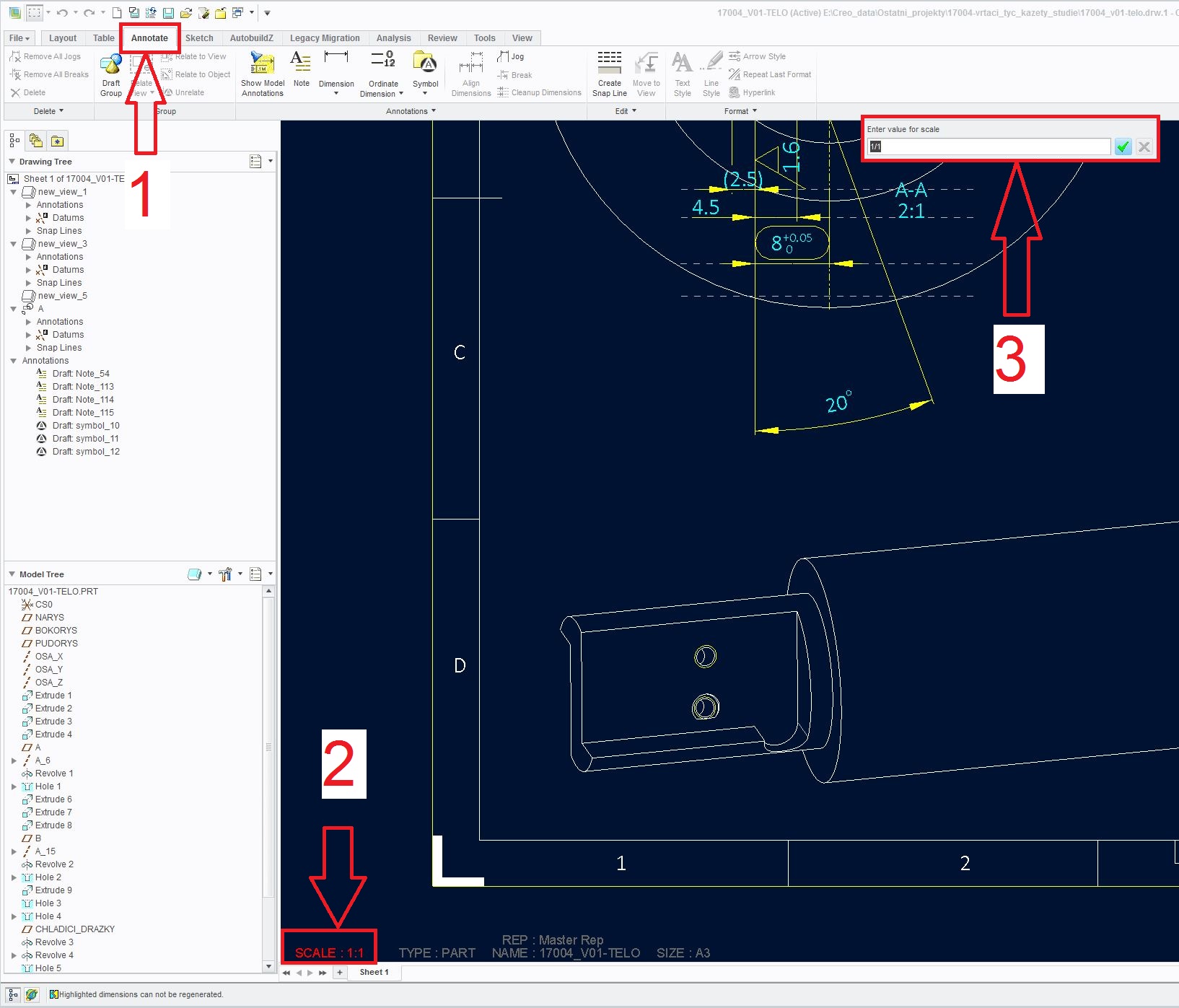Switch to the Review tab

pos(442,38)
